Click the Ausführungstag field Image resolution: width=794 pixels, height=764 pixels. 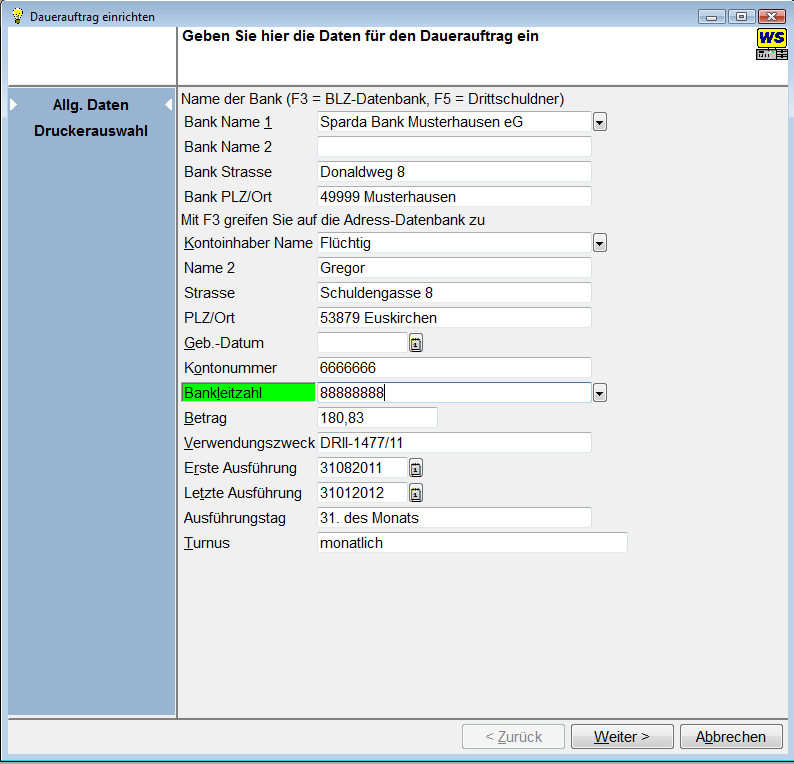454,518
